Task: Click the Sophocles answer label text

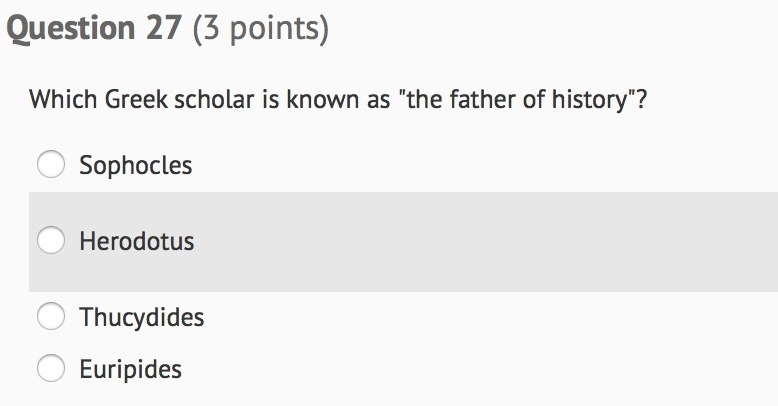Action: coord(135,166)
